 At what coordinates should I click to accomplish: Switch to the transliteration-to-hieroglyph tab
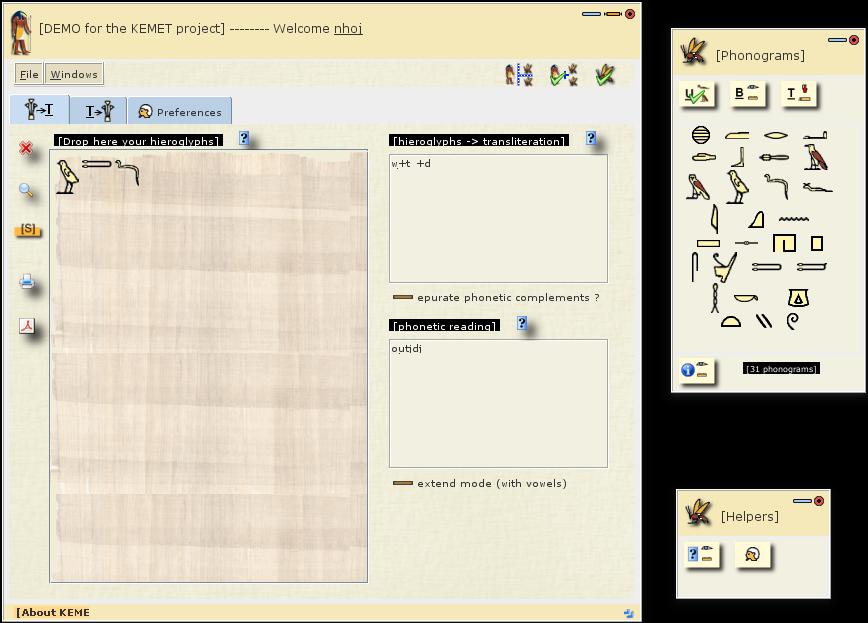click(x=98, y=111)
